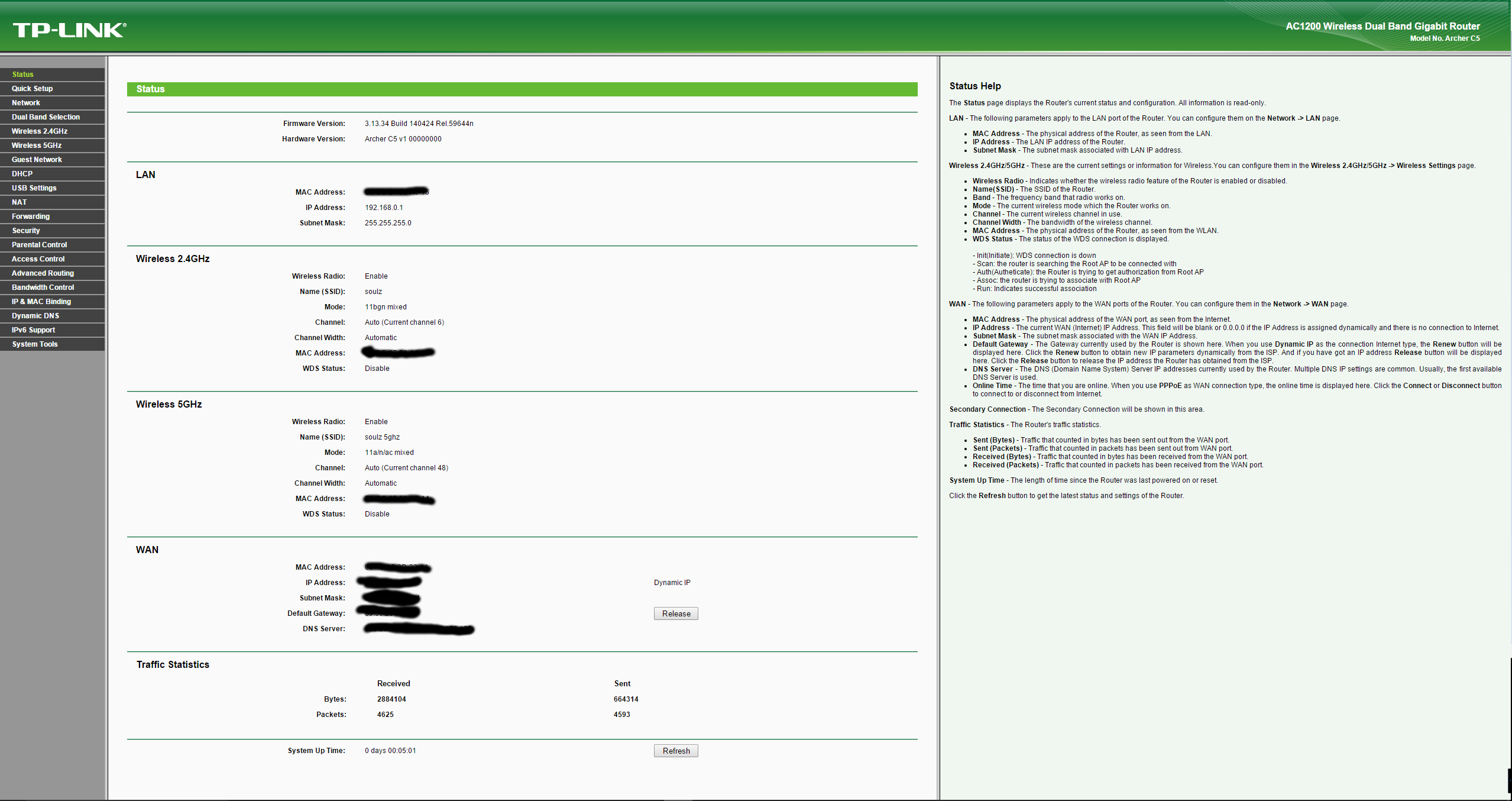Click the Status Help heading
Viewport: 1512px width, 801px height.
(975, 86)
